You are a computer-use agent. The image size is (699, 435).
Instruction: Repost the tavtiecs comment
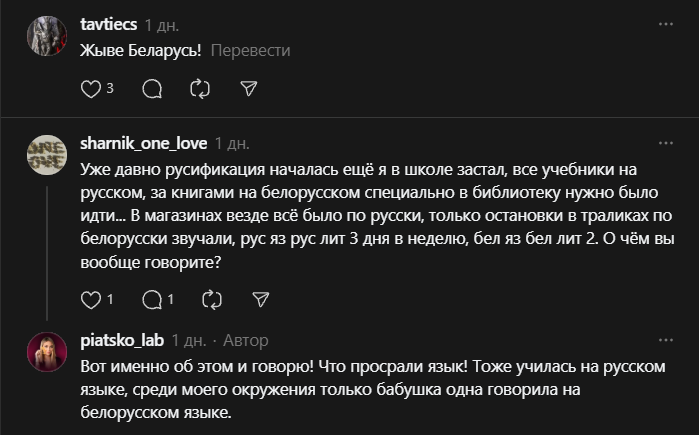point(200,89)
